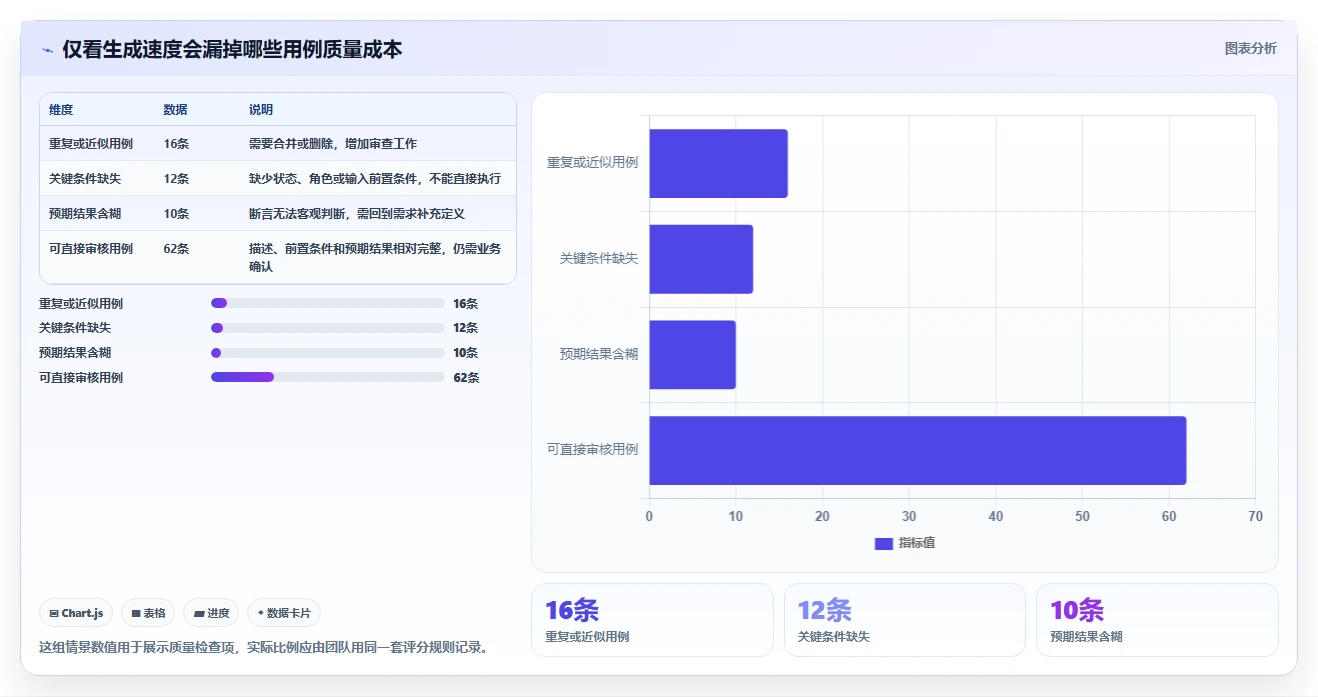Image resolution: width=1318 pixels, height=697 pixels.
Task: Click the 重复或近似用例 progress bar
Action: point(328,303)
